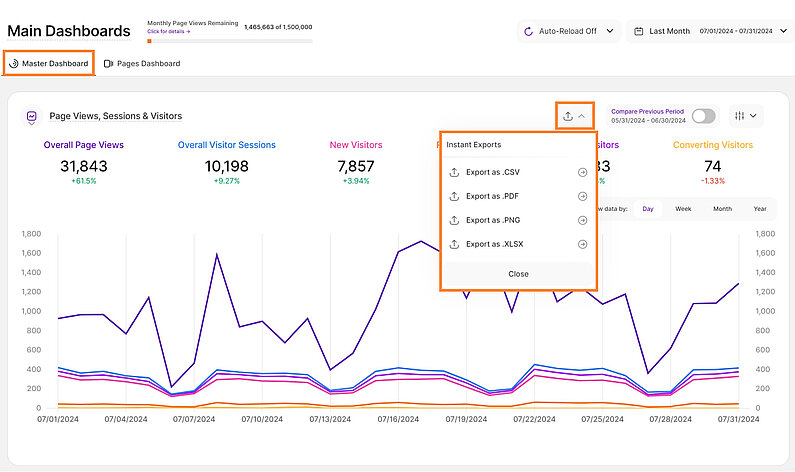Image resolution: width=795 pixels, height=472 pixels.
Task: Enable the Compare Previous Period toggle
Action: pyautogui.click(x=703, y=116)
